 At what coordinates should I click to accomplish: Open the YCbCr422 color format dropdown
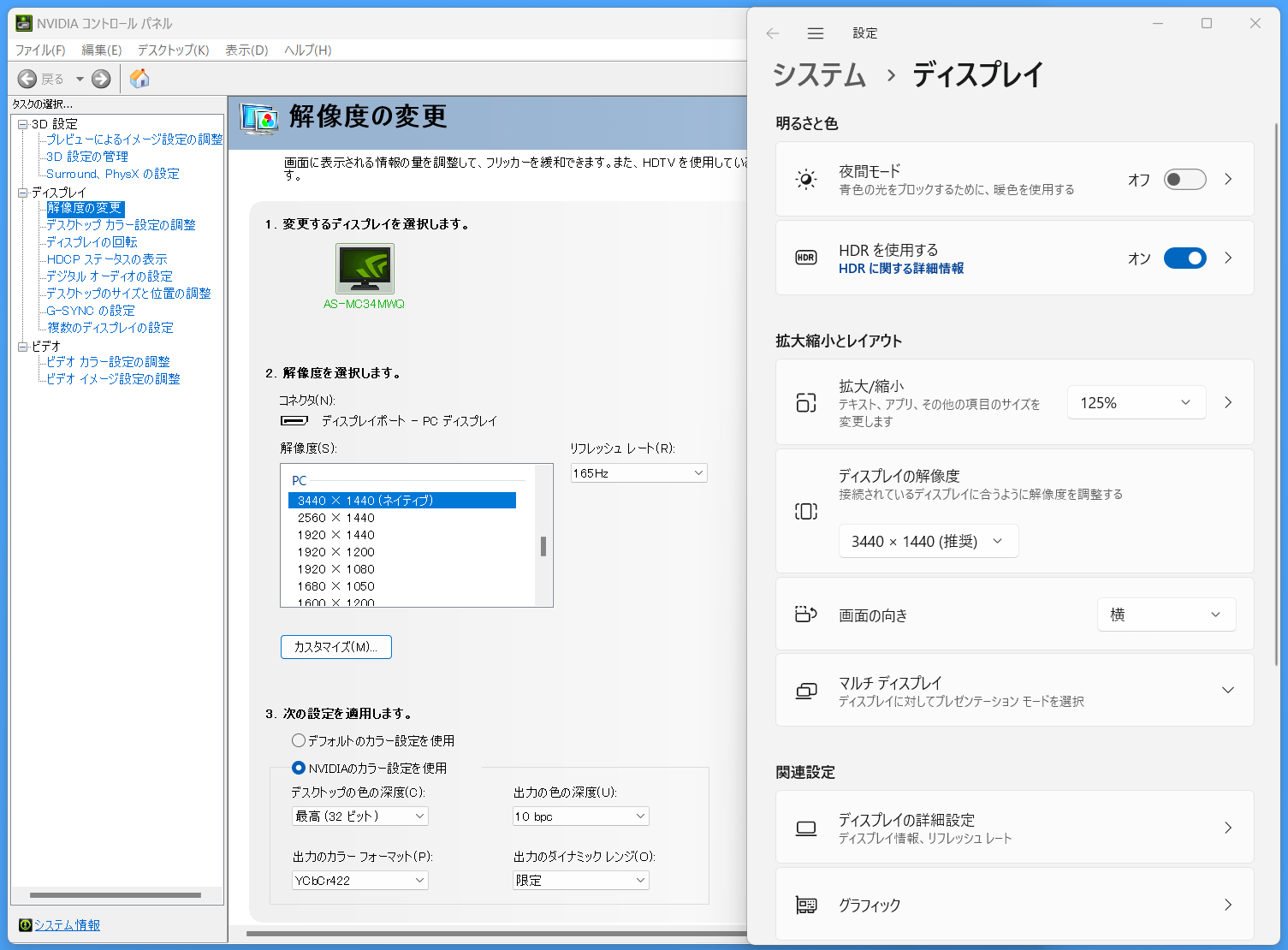tap(360, 880)
